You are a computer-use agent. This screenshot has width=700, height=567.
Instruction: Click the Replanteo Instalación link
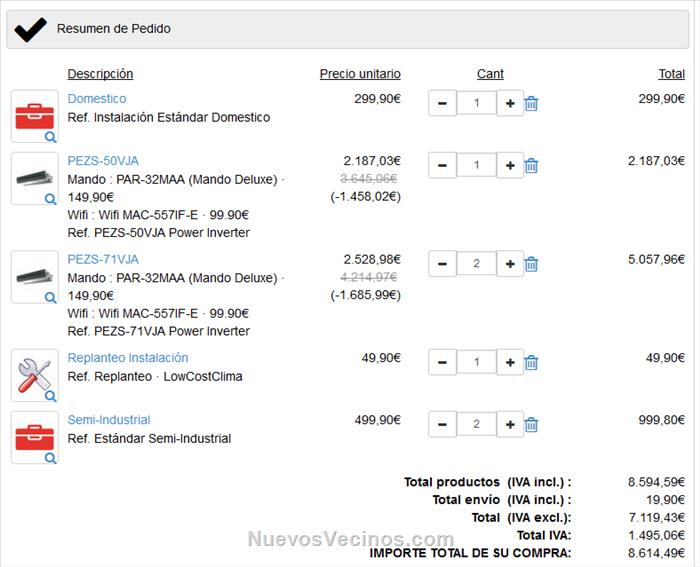[x=127, y=358]
